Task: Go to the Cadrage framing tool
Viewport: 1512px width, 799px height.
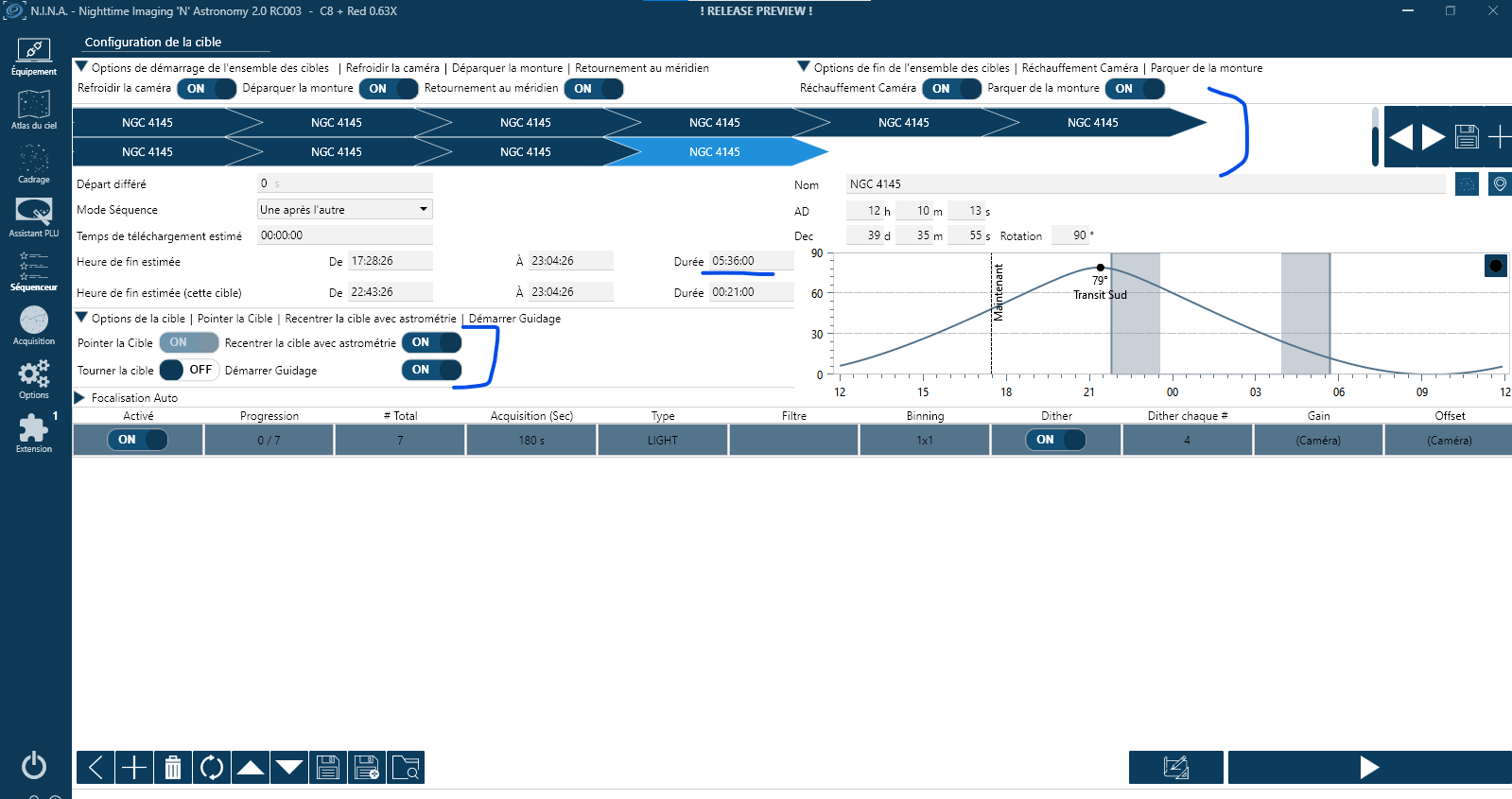Action: click(34, 165)
